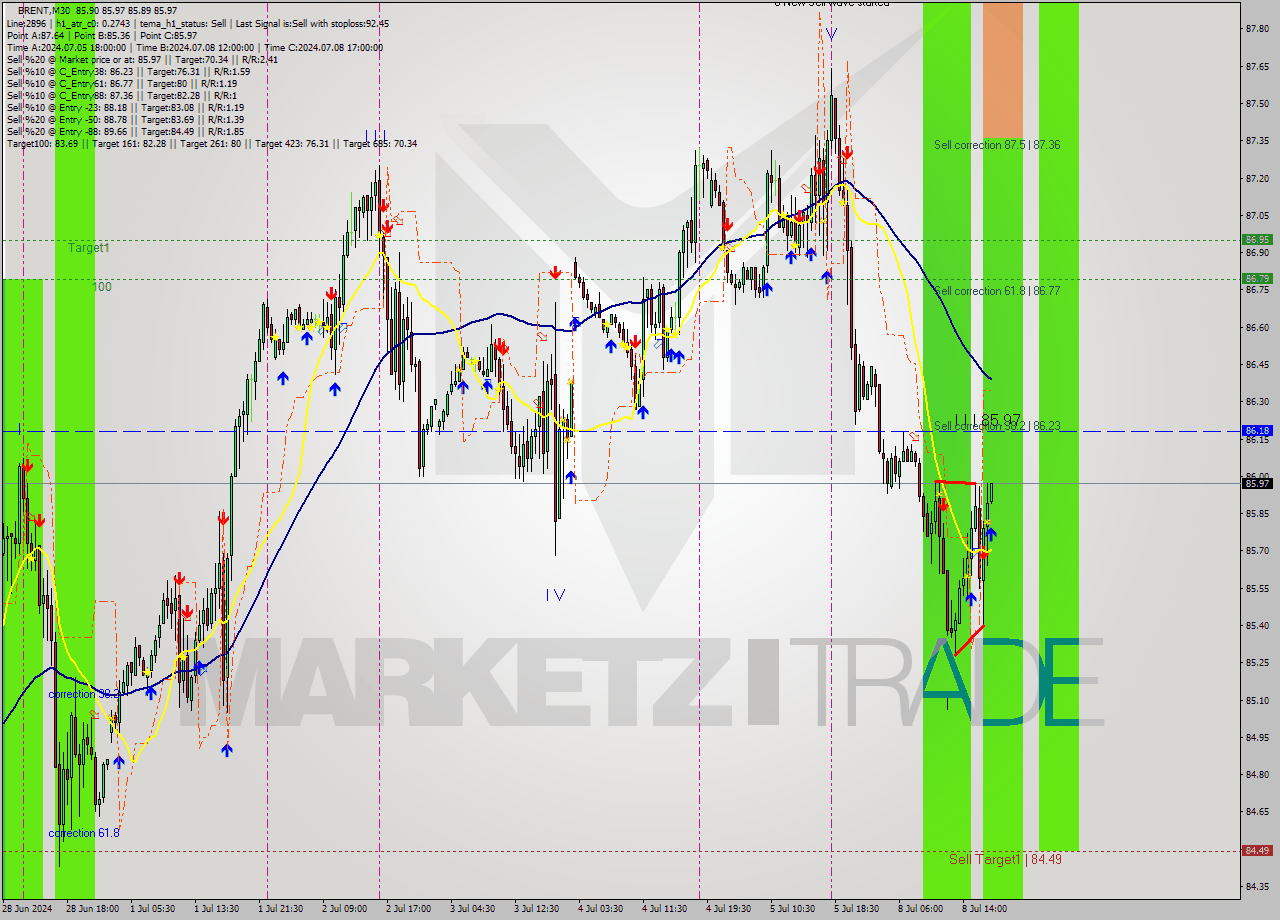This screenshot has height=920, width=1280.
Task: Click the 86.30 price axis value
Action: pyautogui.click(x=1257, y=402)
